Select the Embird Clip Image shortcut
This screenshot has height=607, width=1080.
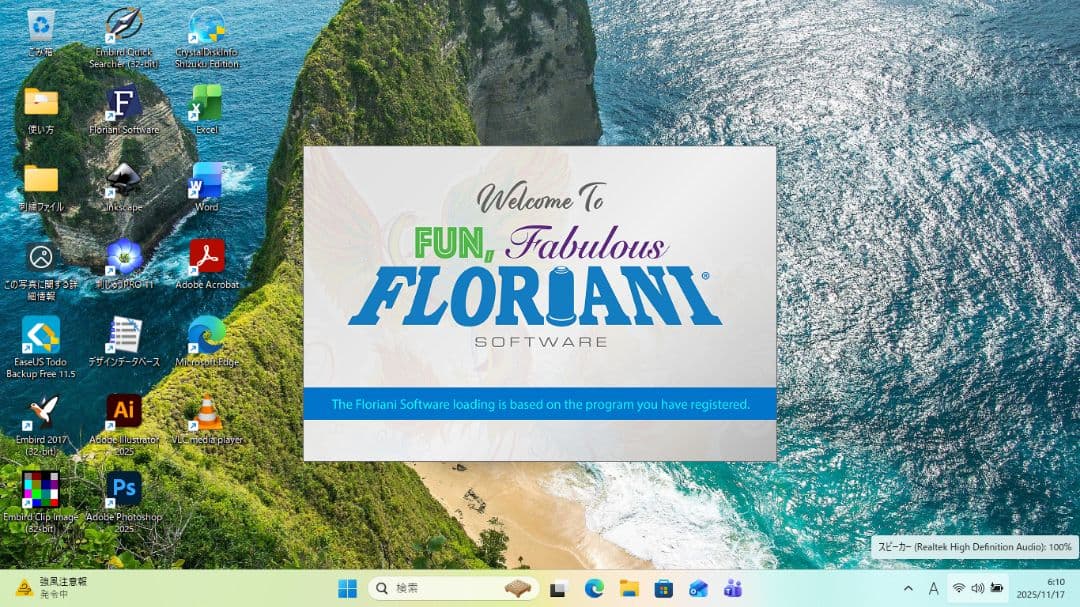tap(41, 489)
